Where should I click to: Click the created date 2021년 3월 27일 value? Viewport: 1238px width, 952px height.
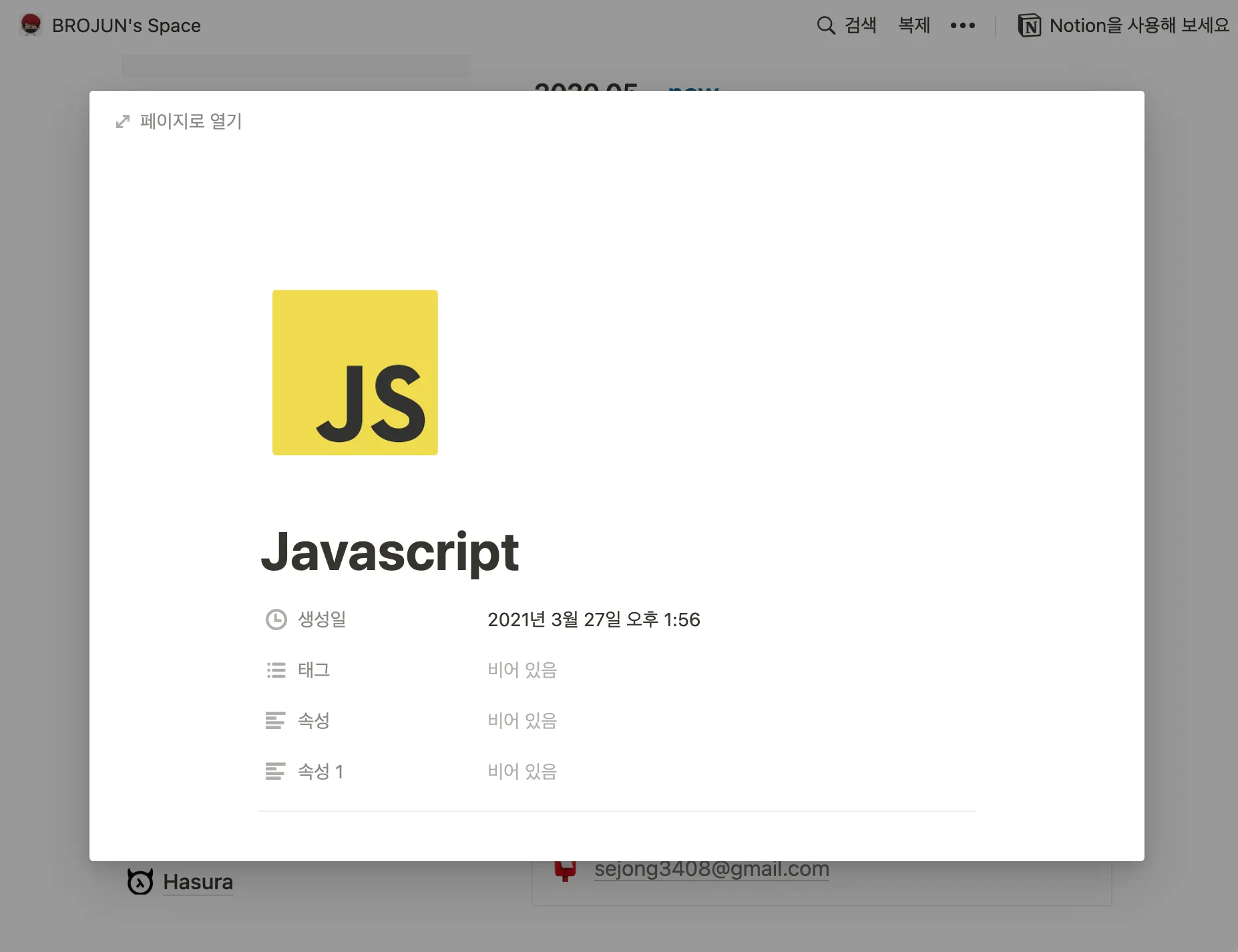pyautogui.click(x=594, y=620)
